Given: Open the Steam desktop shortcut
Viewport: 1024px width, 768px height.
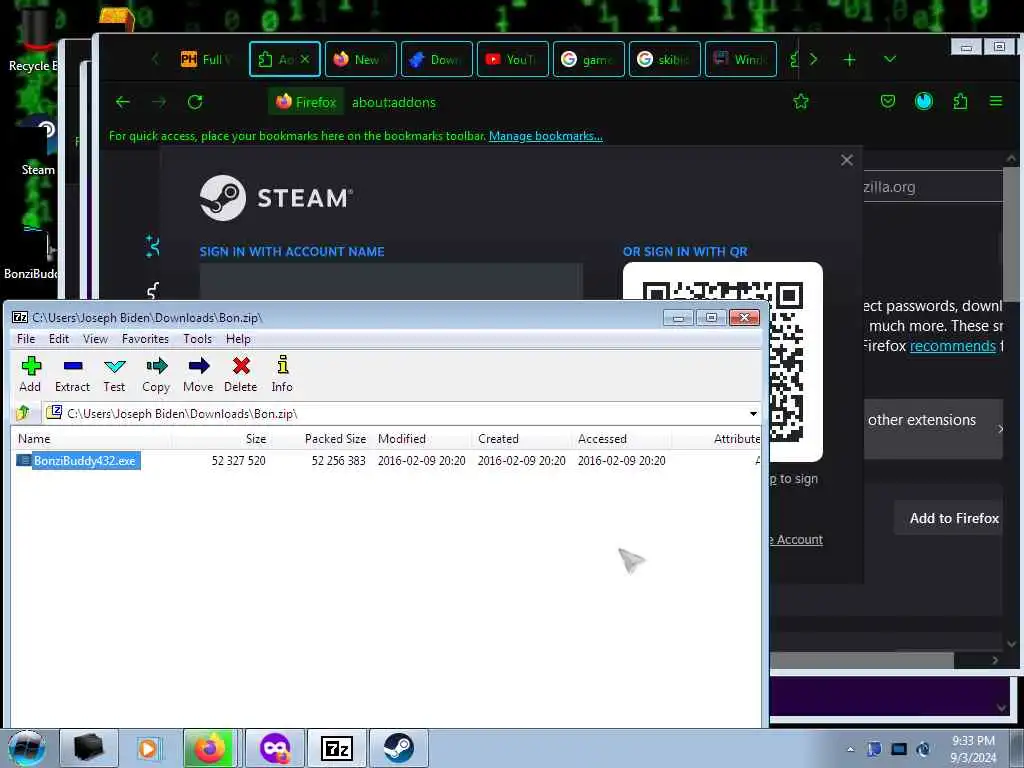Looking at the screenshot, I should (38, 147).
